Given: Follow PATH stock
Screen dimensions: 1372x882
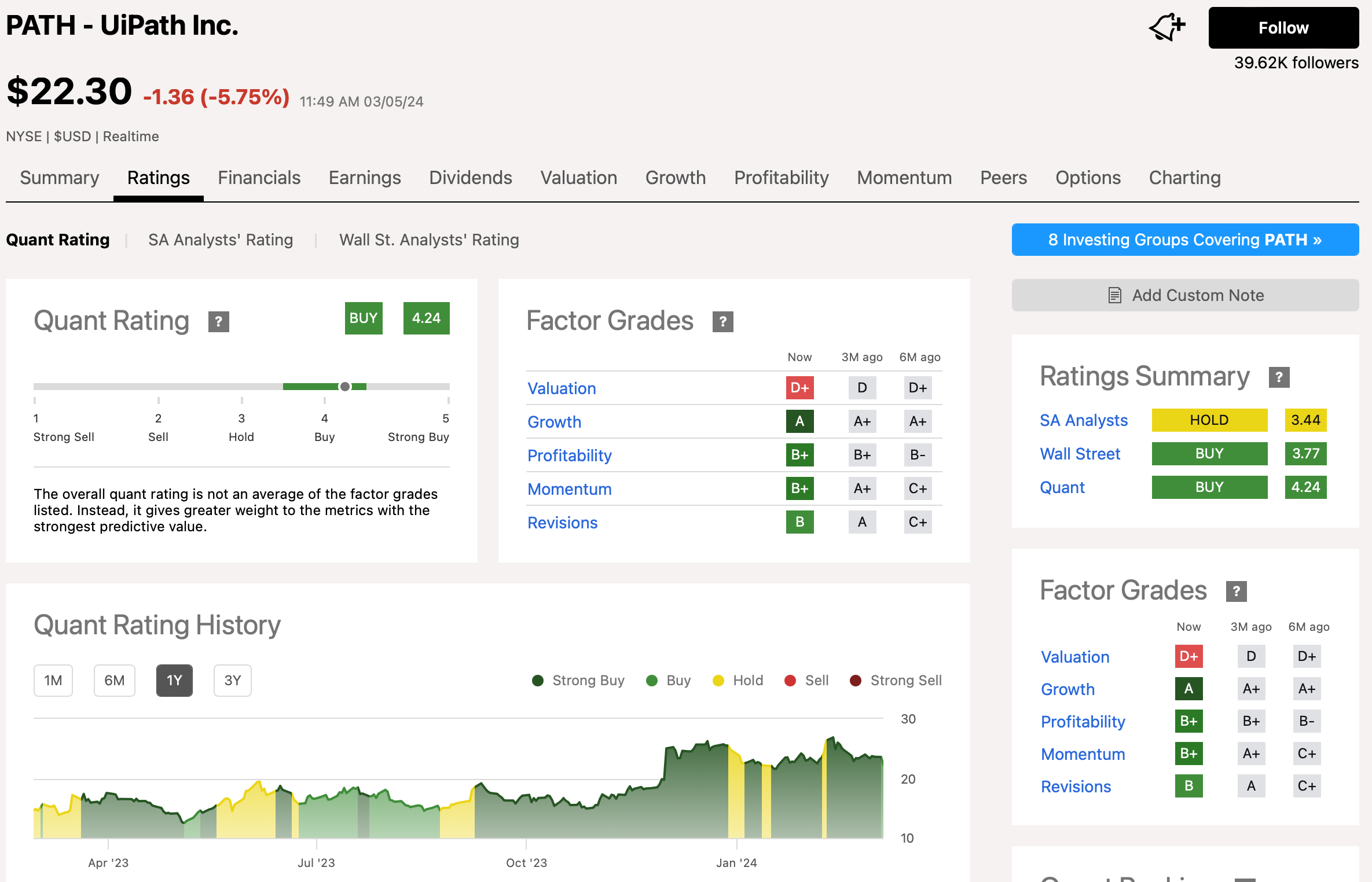Looking at the screenshot, I should tap(1283, 28).
